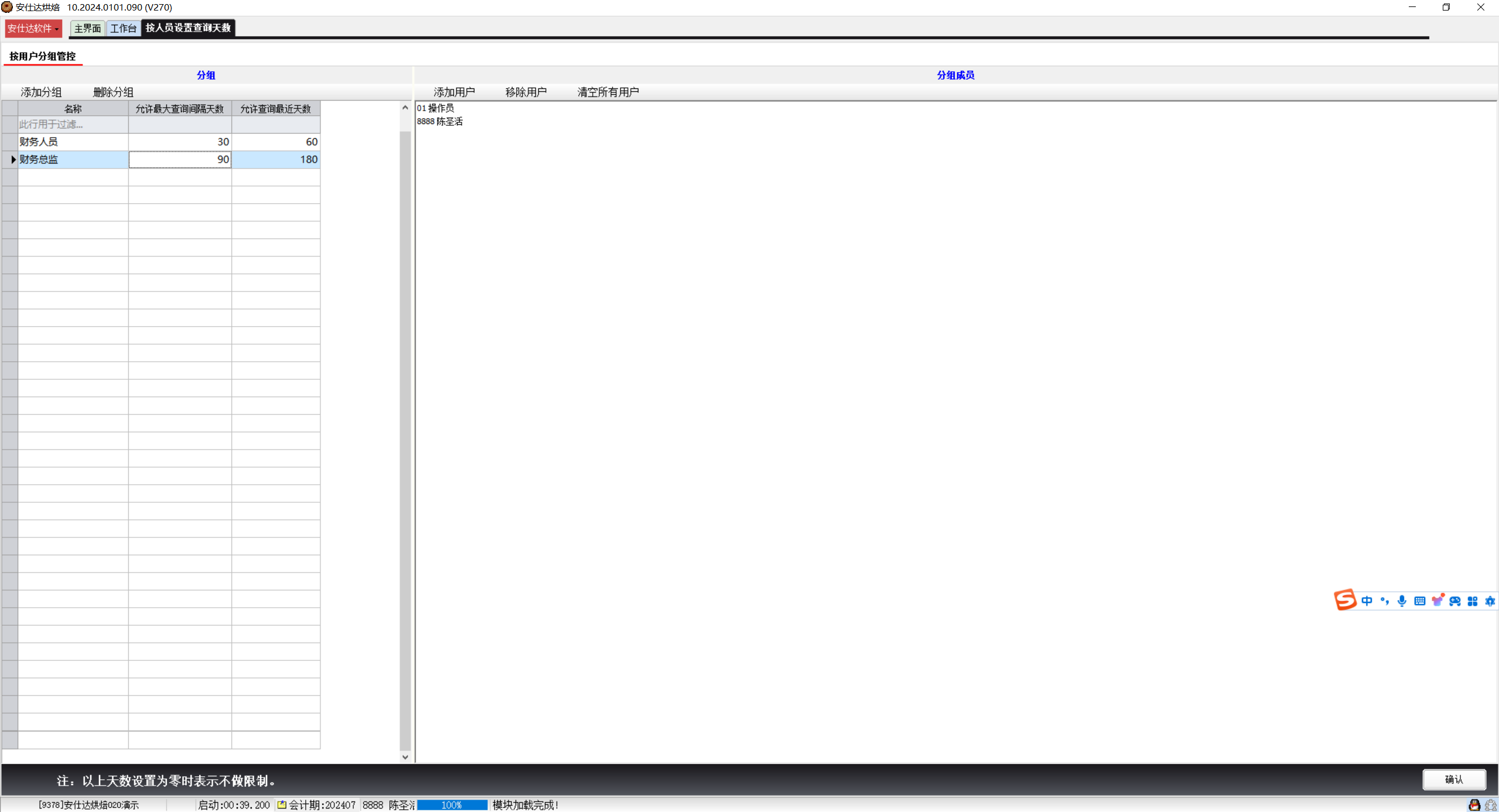Click the QQ penguin status bar icon
The image size is (1499, 812).
(1474, 806)
